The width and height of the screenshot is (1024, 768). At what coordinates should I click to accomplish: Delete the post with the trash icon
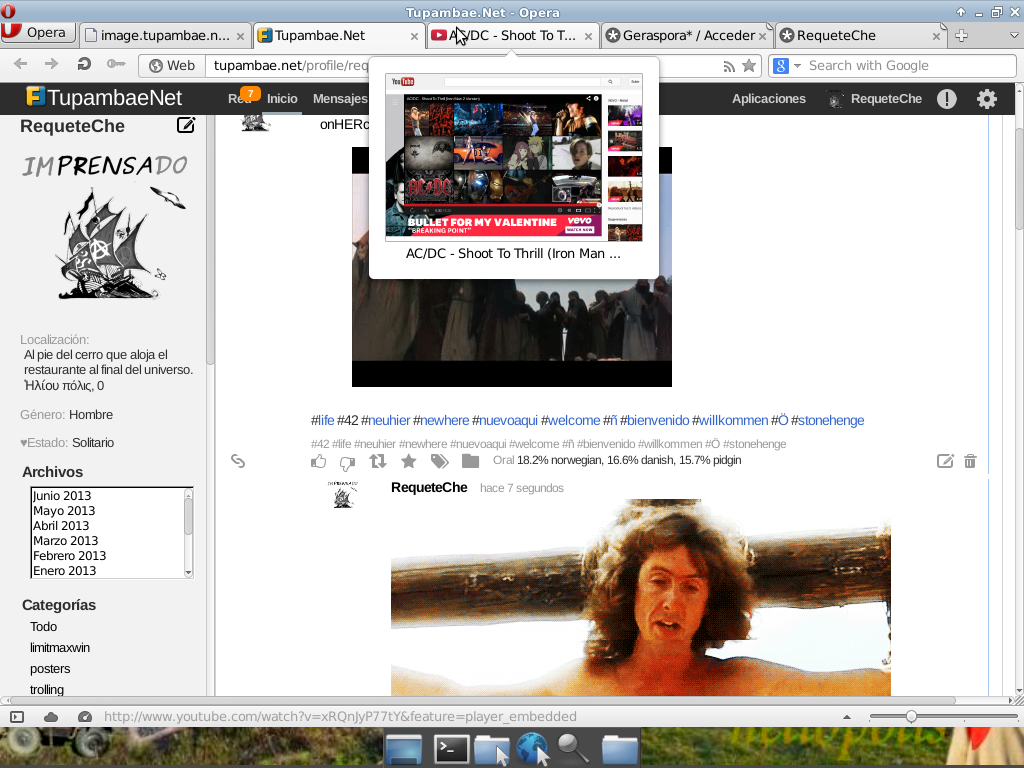tap(970, 461)
